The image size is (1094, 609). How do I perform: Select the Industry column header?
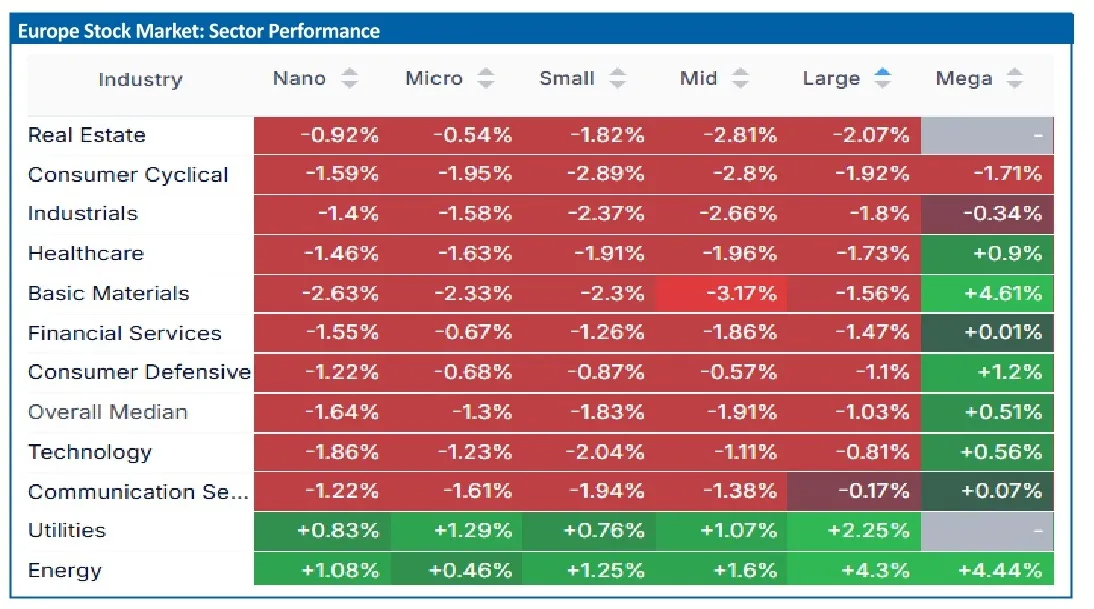point(140,80)
